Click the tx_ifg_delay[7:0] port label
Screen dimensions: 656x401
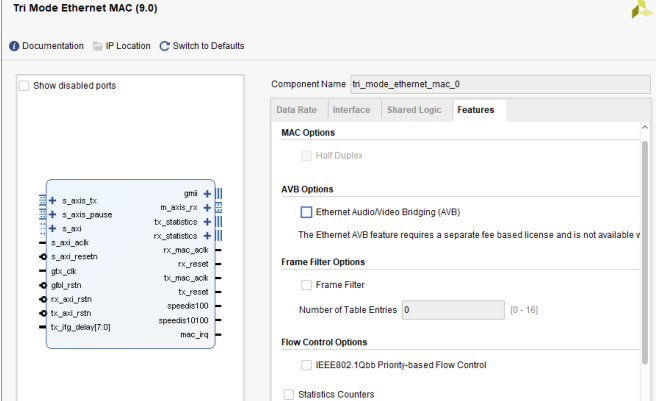(x=80, y=327)
